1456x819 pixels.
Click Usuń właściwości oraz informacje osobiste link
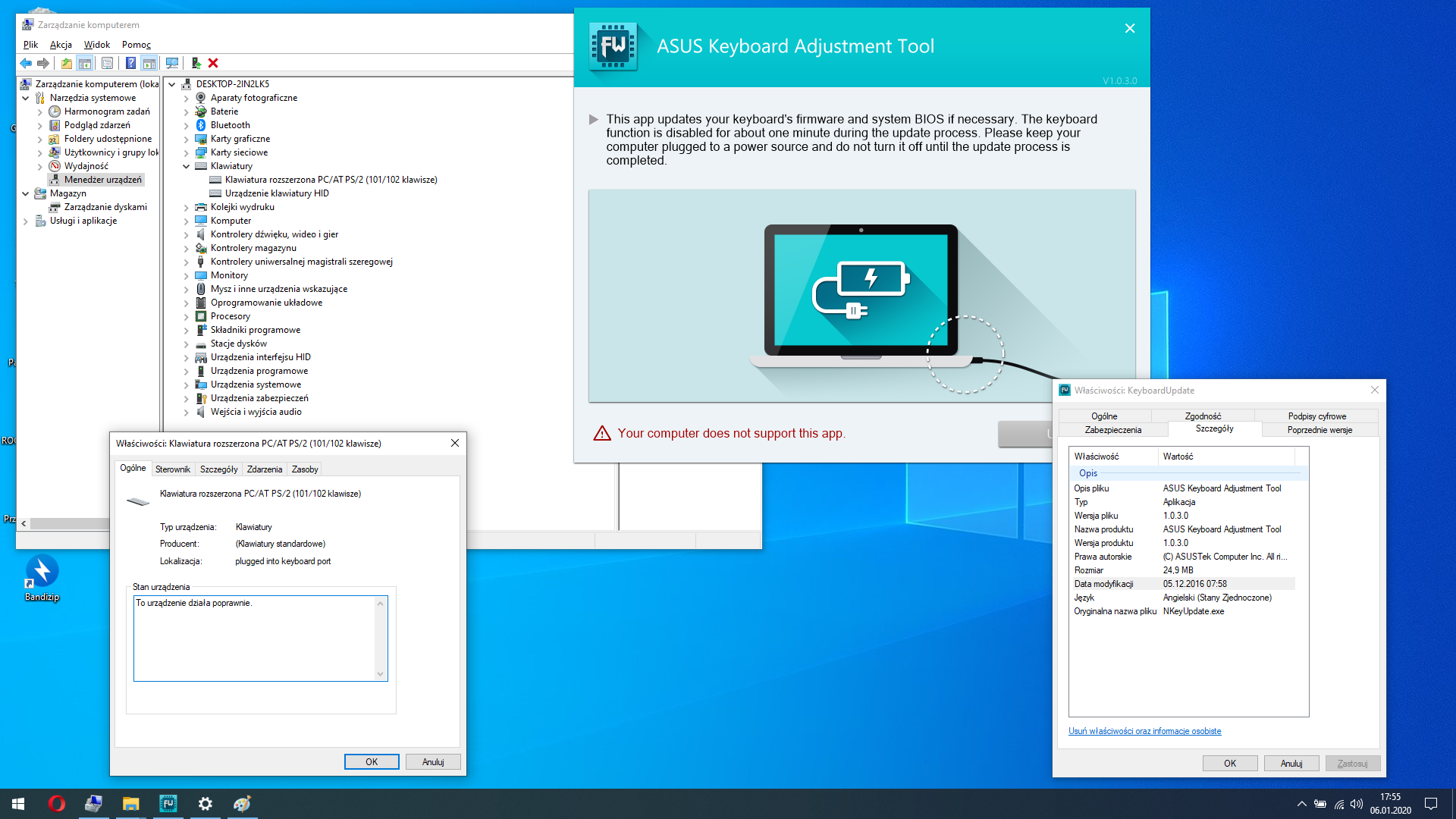pyautogui.click(x=1144, y=730)
